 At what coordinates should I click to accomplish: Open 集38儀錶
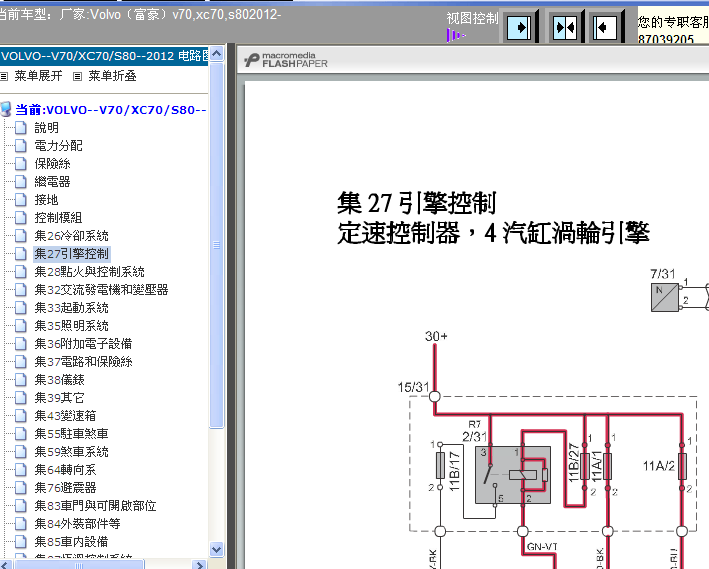point(59,379)
